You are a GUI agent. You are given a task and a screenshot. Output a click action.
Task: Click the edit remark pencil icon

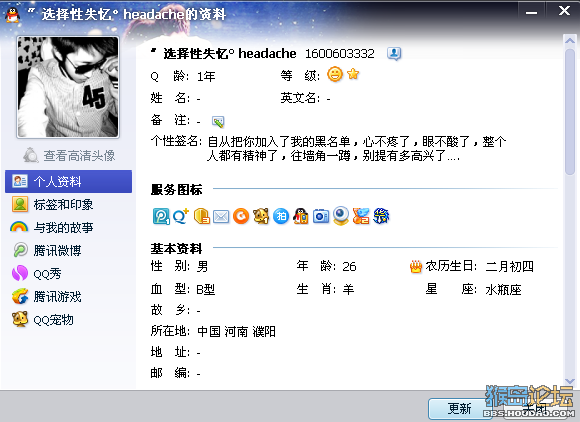tap(218, 121)
